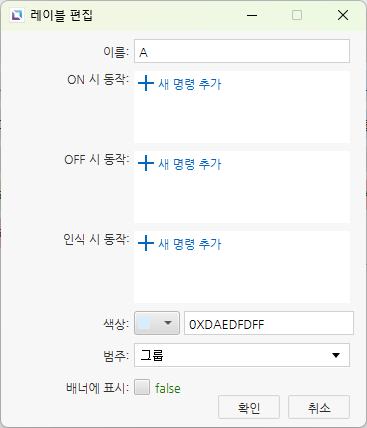Click the empty area of ON 시 동작 list
Viewport: 367px width, 428px height.
pos(242,118)
